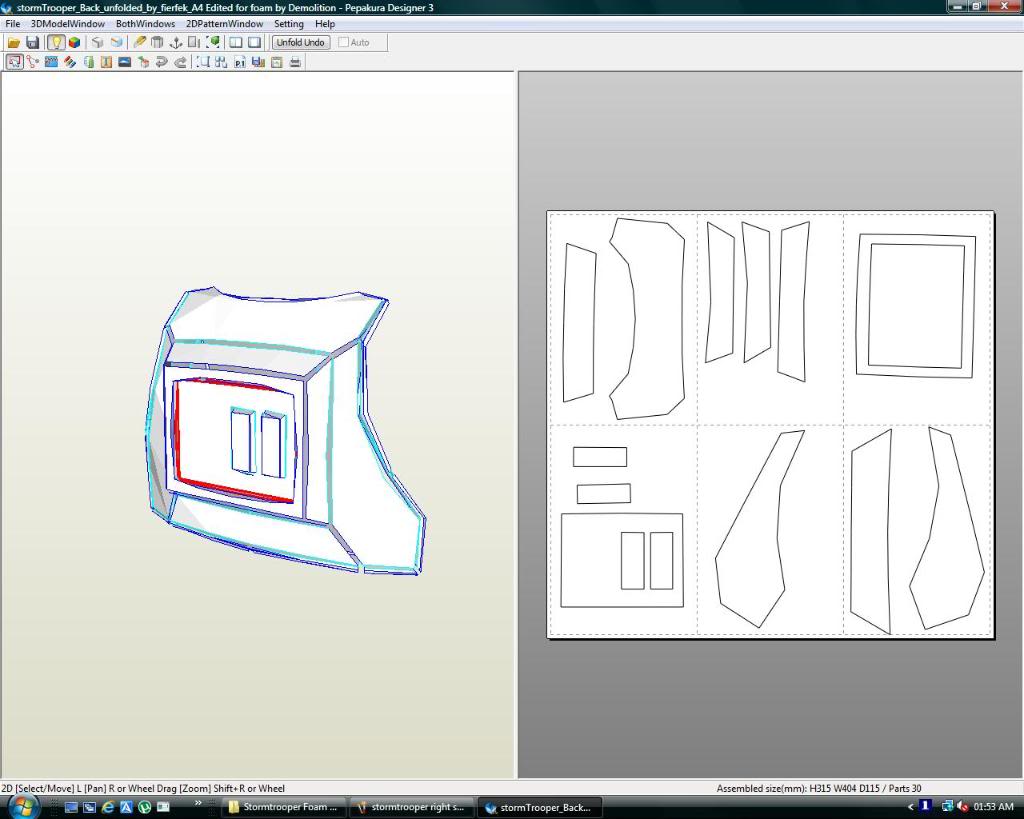This screenshot has height=819, width=1024.
Task: Click the Save floppy disk icon
Action: 33,42
